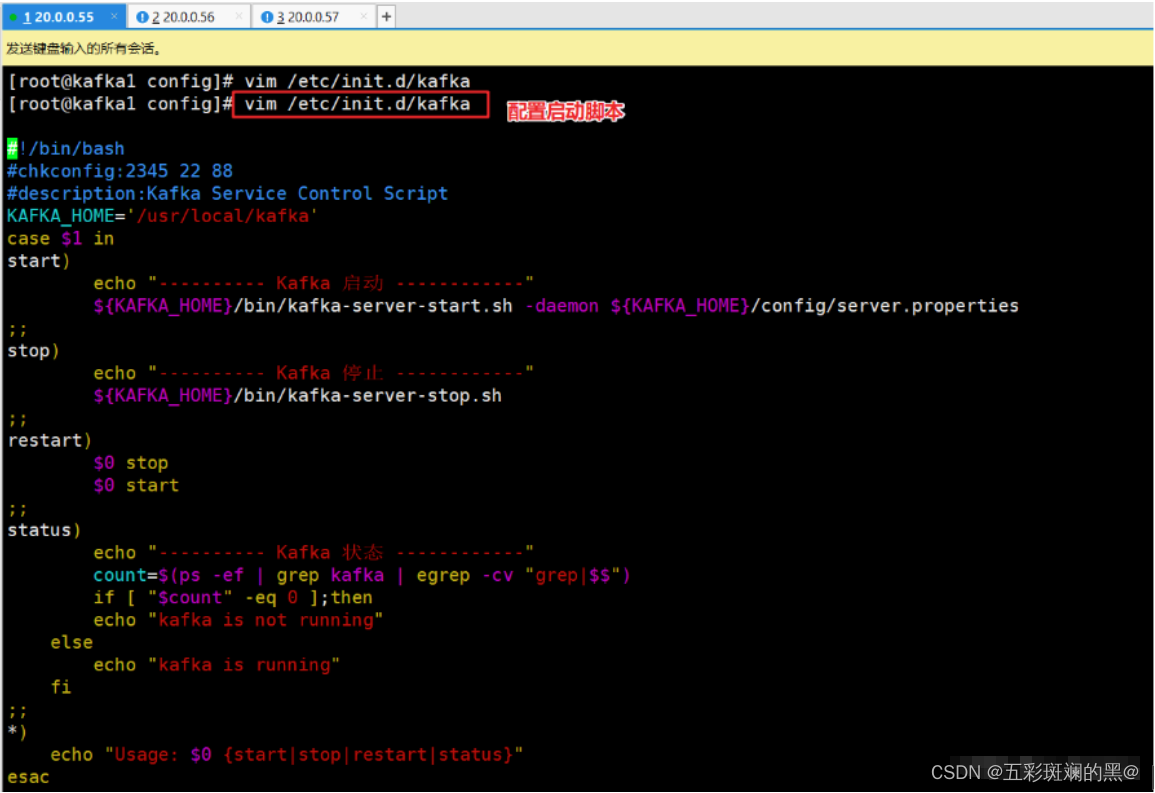The image size is (1155, 793).
Task: Click the 'if [ "$count" -eq 0 ];then' line
Action: click(x=233, y=598)
